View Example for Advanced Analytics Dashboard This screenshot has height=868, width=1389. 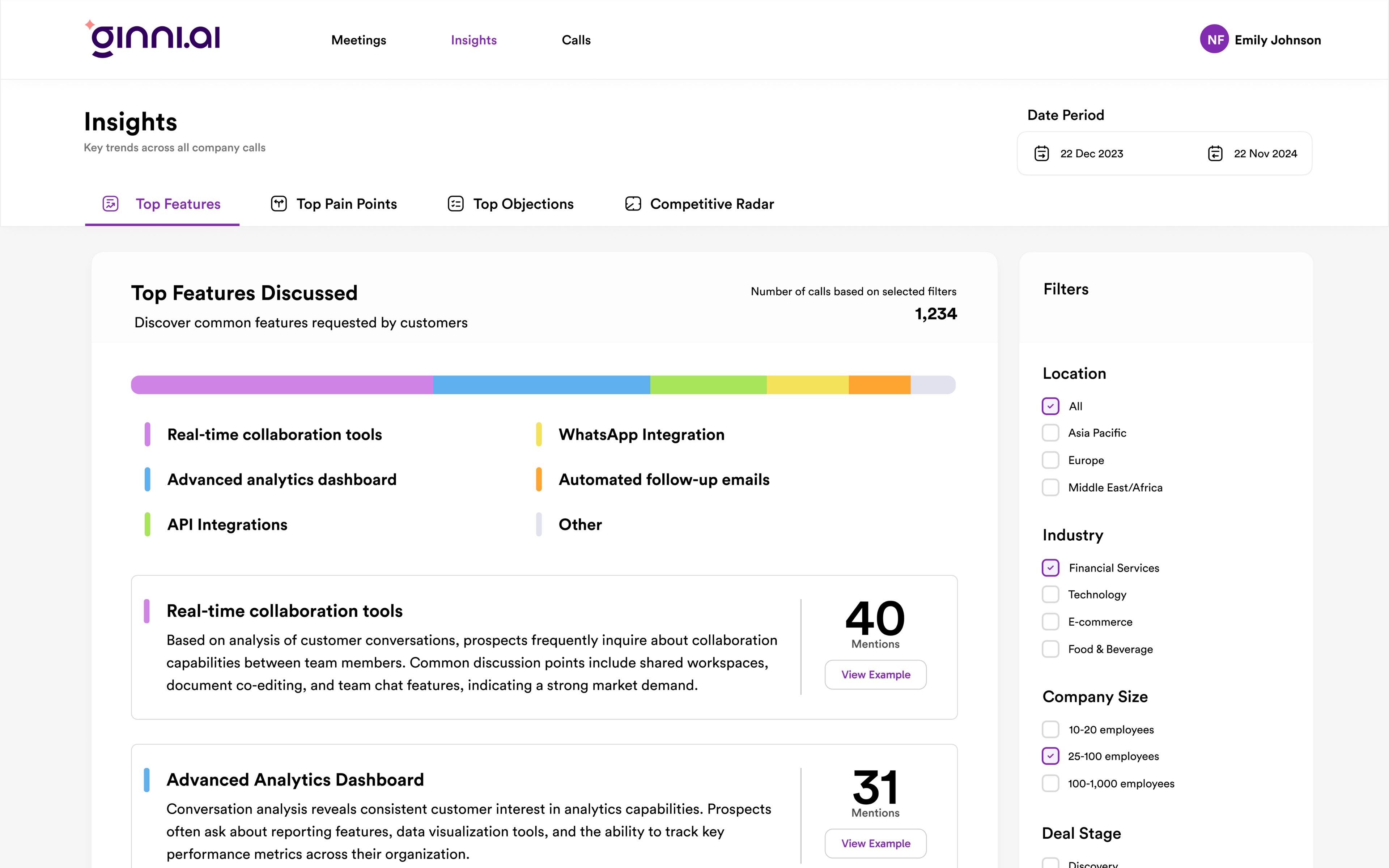pyautogui.click(x=875, y=843)
